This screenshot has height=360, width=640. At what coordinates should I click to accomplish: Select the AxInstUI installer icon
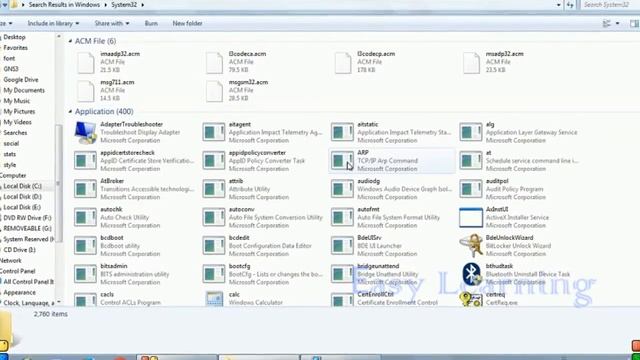coord(471,218)
